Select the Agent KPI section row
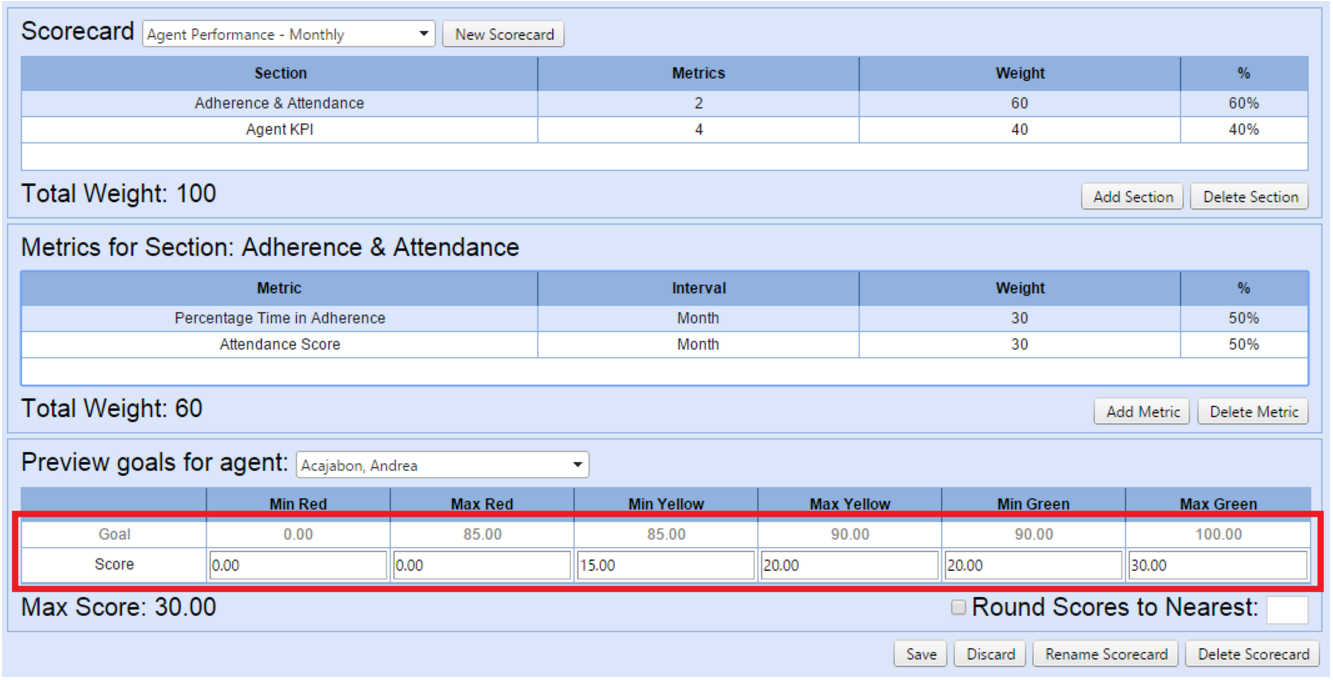Screen dimensions: 1333x680 (x=279, y=129)
